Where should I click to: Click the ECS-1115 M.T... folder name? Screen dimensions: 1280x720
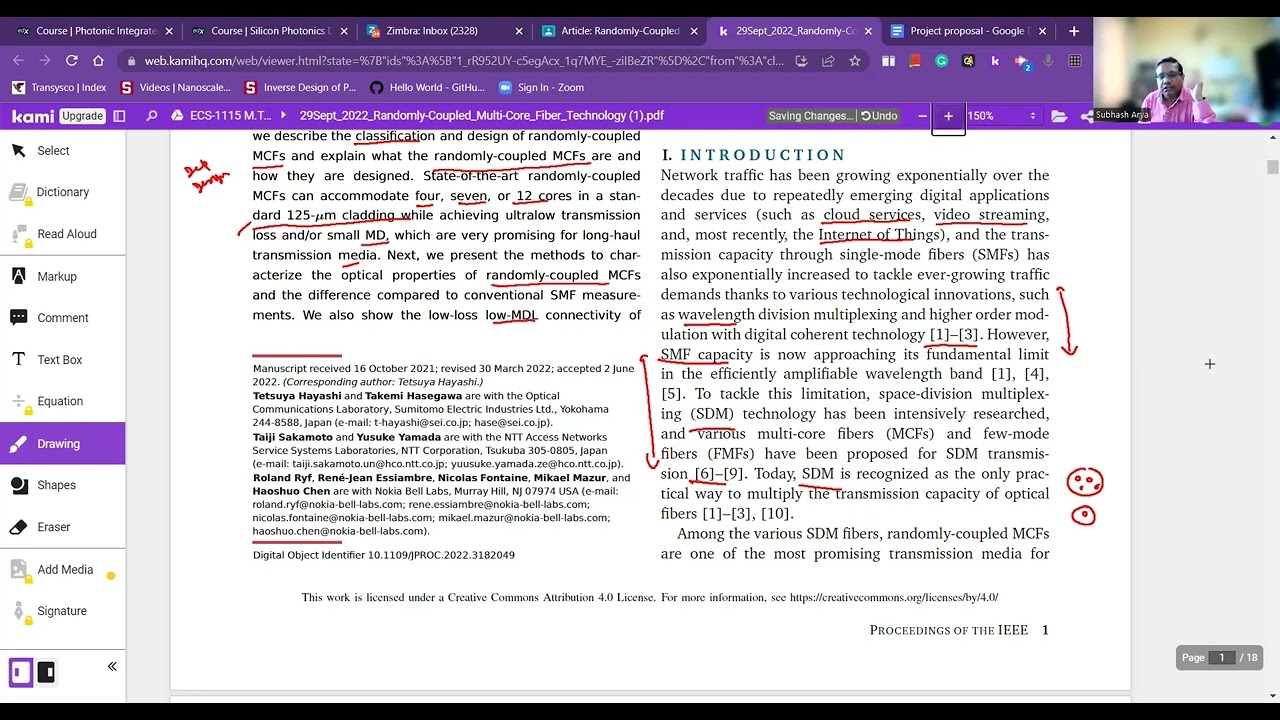230,116
